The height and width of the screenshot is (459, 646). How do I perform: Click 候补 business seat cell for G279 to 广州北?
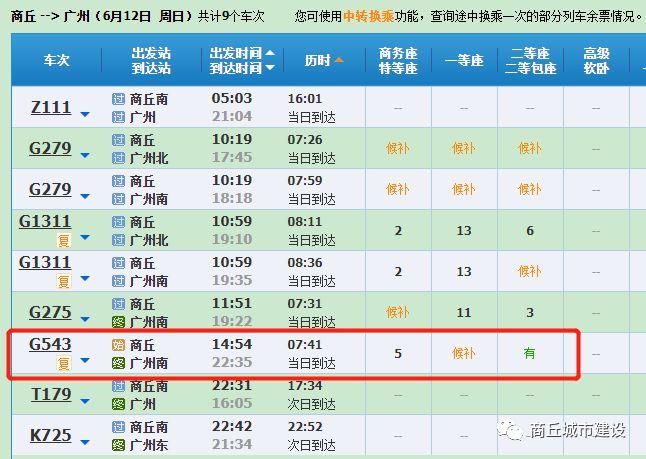point(398,148)
